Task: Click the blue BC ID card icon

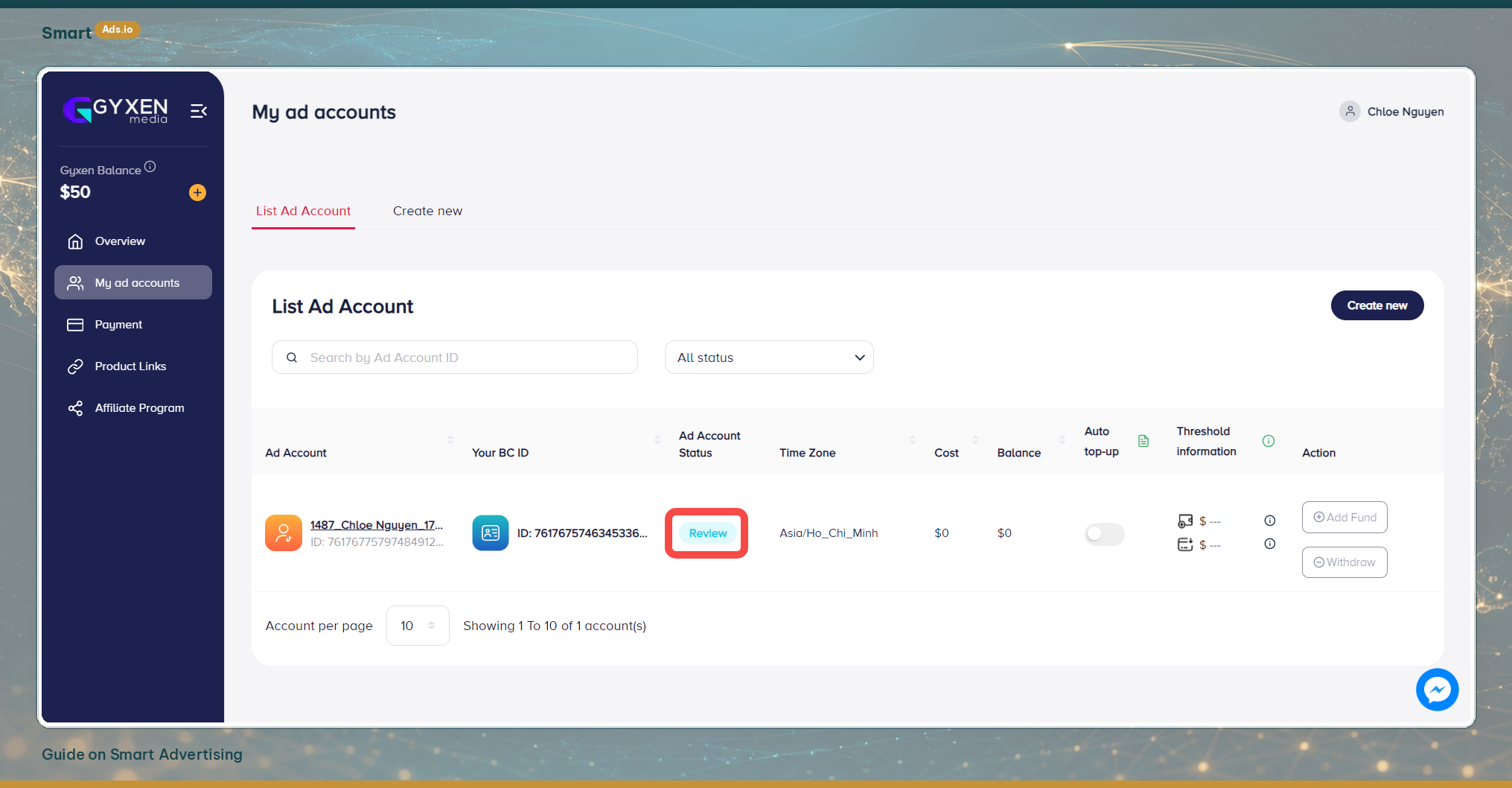Action: 491,533
